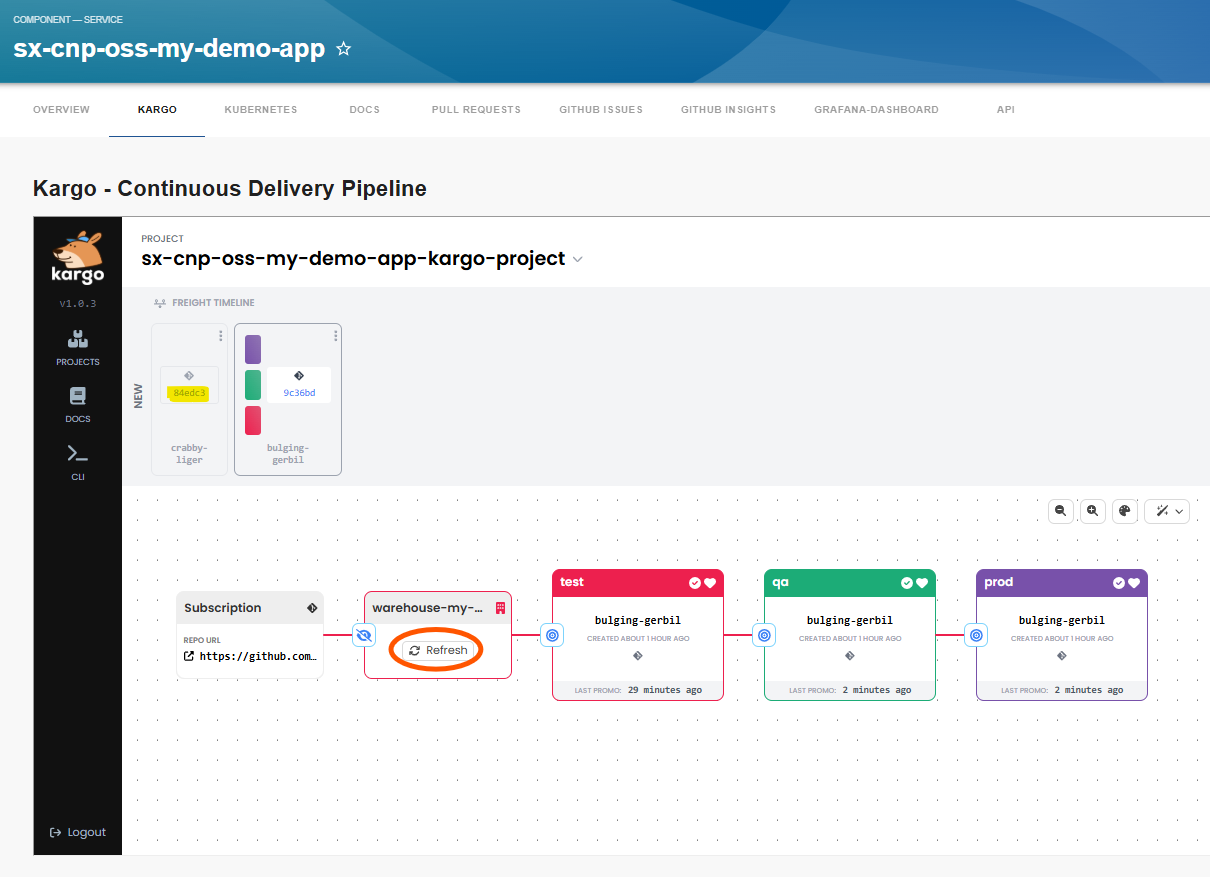Click the verified check icon on prod stage

(x=1119, y=583)
